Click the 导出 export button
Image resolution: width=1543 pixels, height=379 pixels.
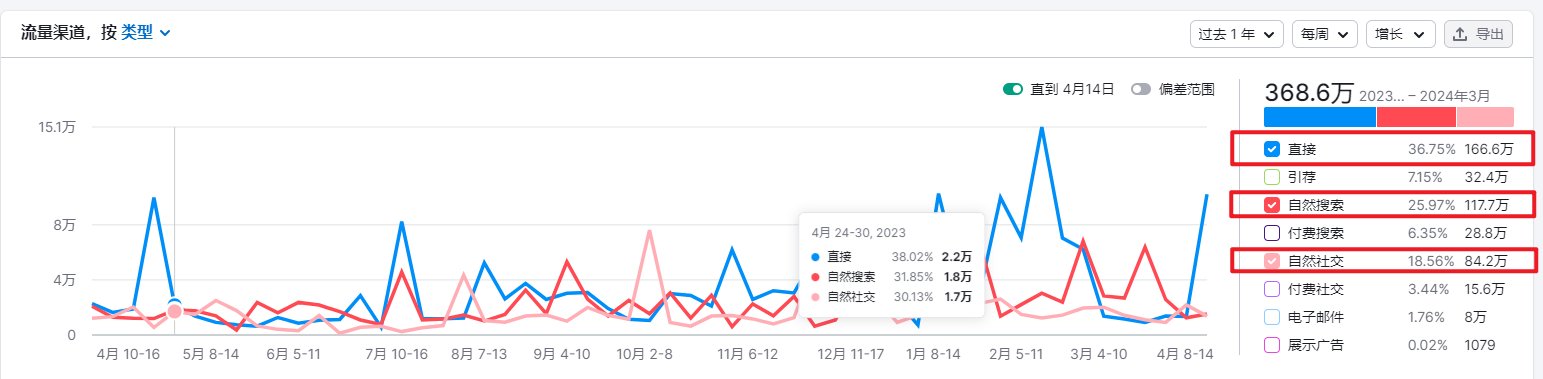click(x=1478, y=34)
